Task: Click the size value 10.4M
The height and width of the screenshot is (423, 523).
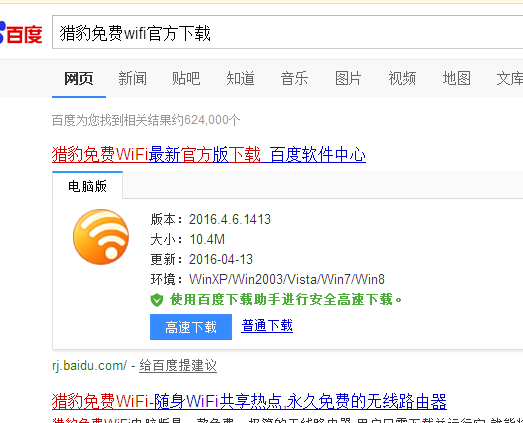Action: click(x=207, y=240)
